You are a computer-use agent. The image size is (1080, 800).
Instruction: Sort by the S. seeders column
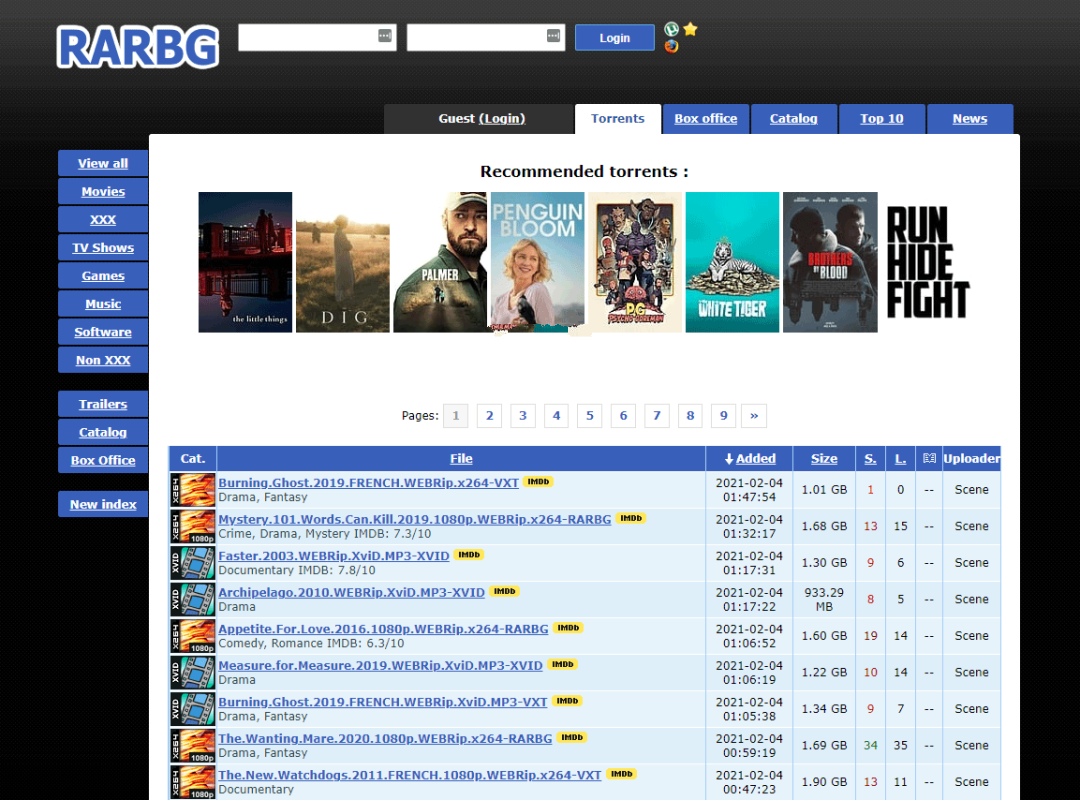click(x=871, y=458)
